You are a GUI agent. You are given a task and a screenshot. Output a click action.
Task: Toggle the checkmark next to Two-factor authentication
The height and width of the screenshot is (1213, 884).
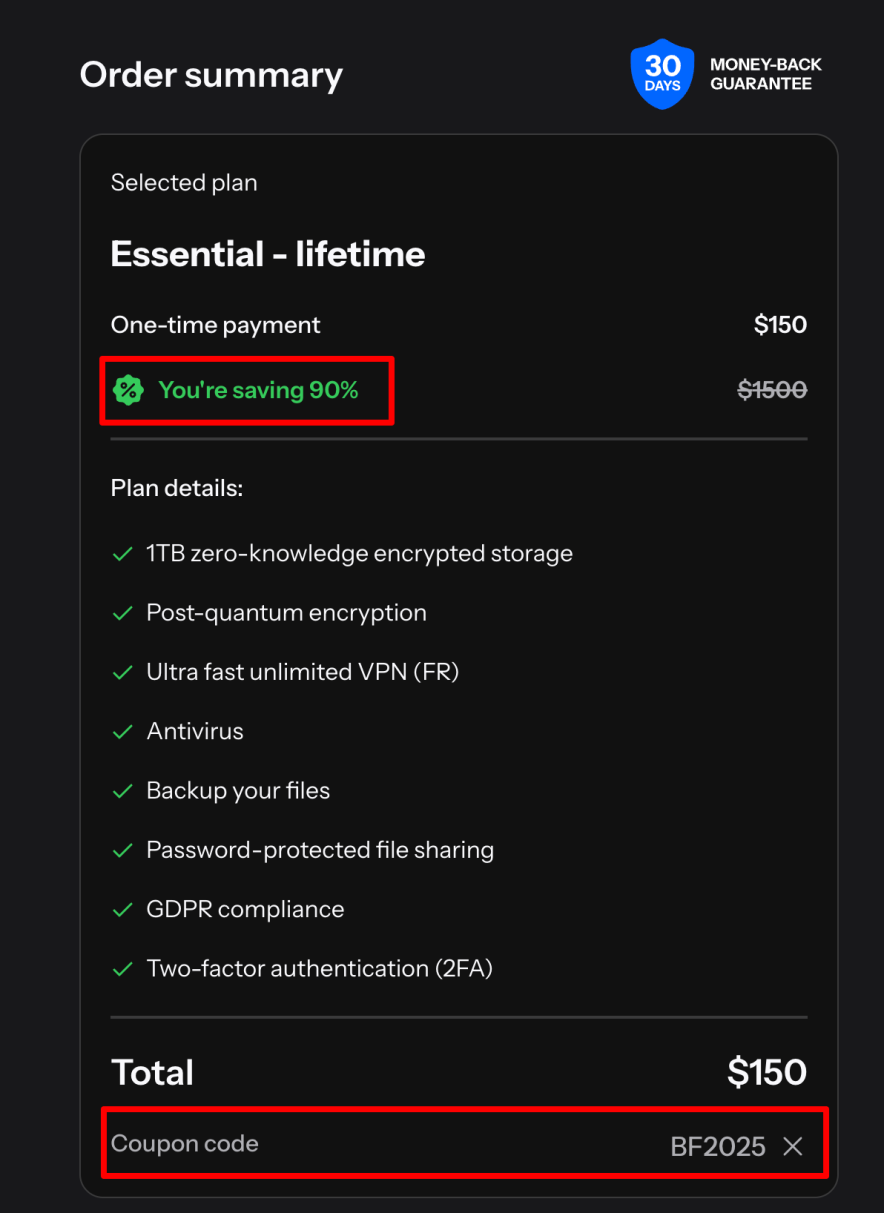click(x=123, y=967)
